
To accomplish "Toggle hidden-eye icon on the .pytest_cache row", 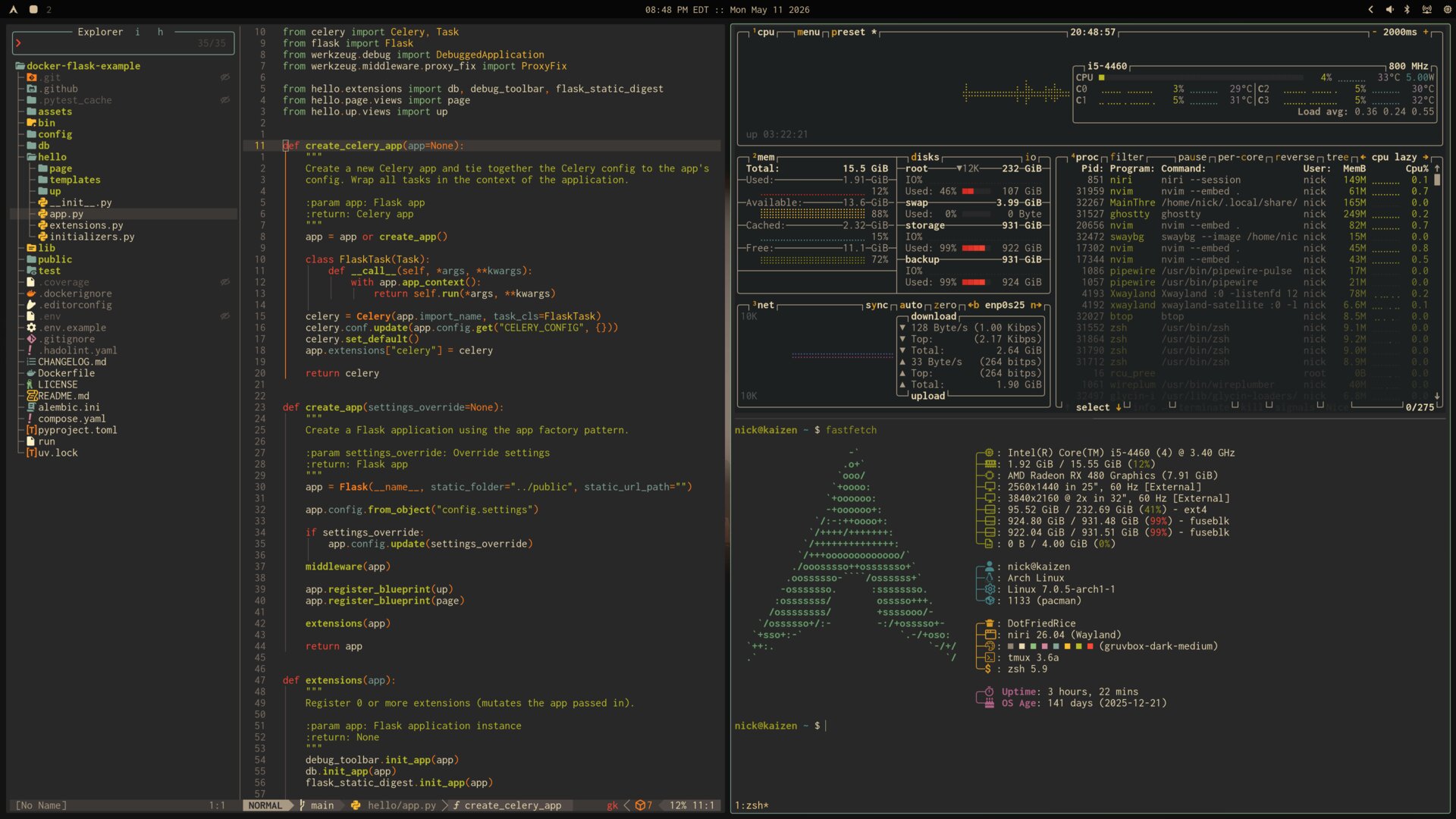I will (225, 100).
